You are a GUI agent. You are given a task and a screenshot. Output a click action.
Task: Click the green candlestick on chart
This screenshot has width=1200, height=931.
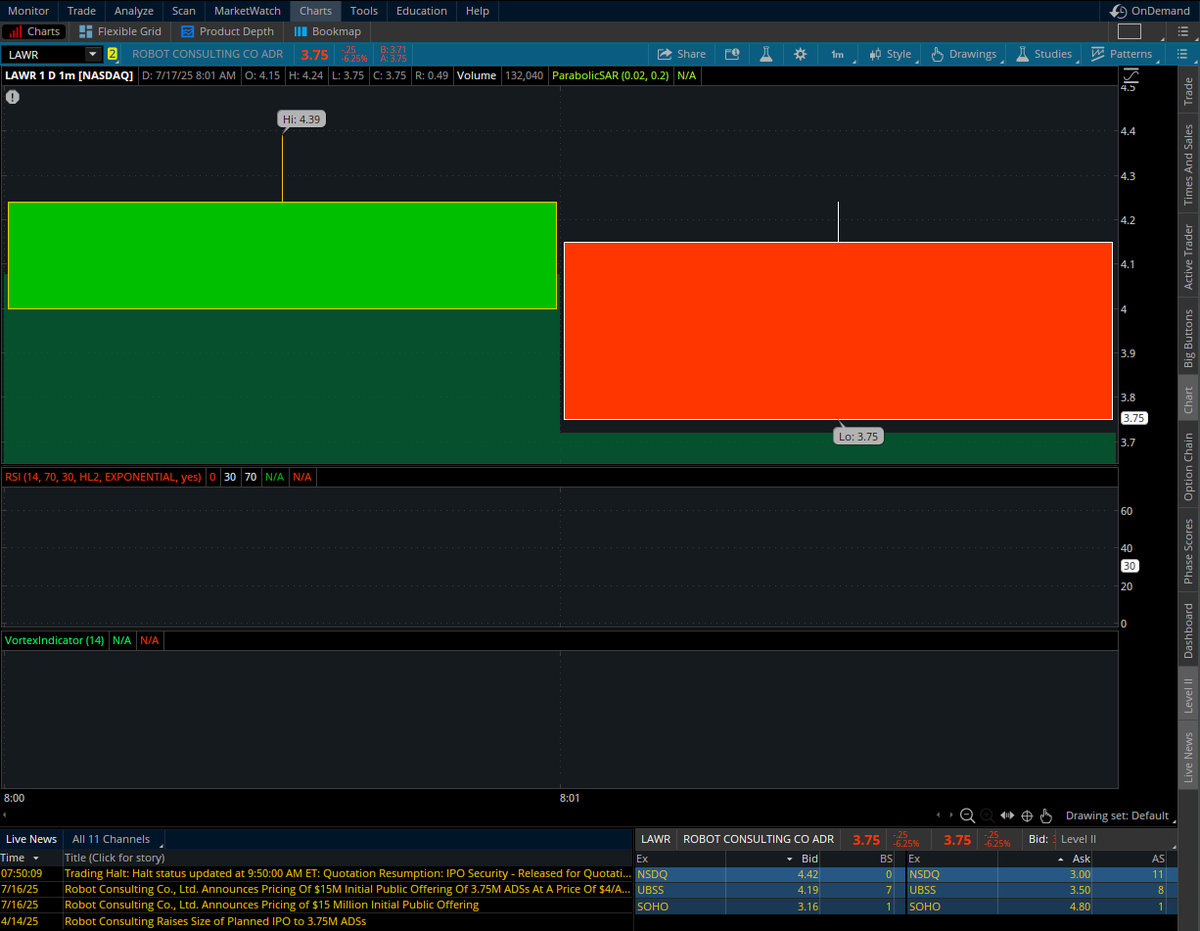click(x=282, y=255)
